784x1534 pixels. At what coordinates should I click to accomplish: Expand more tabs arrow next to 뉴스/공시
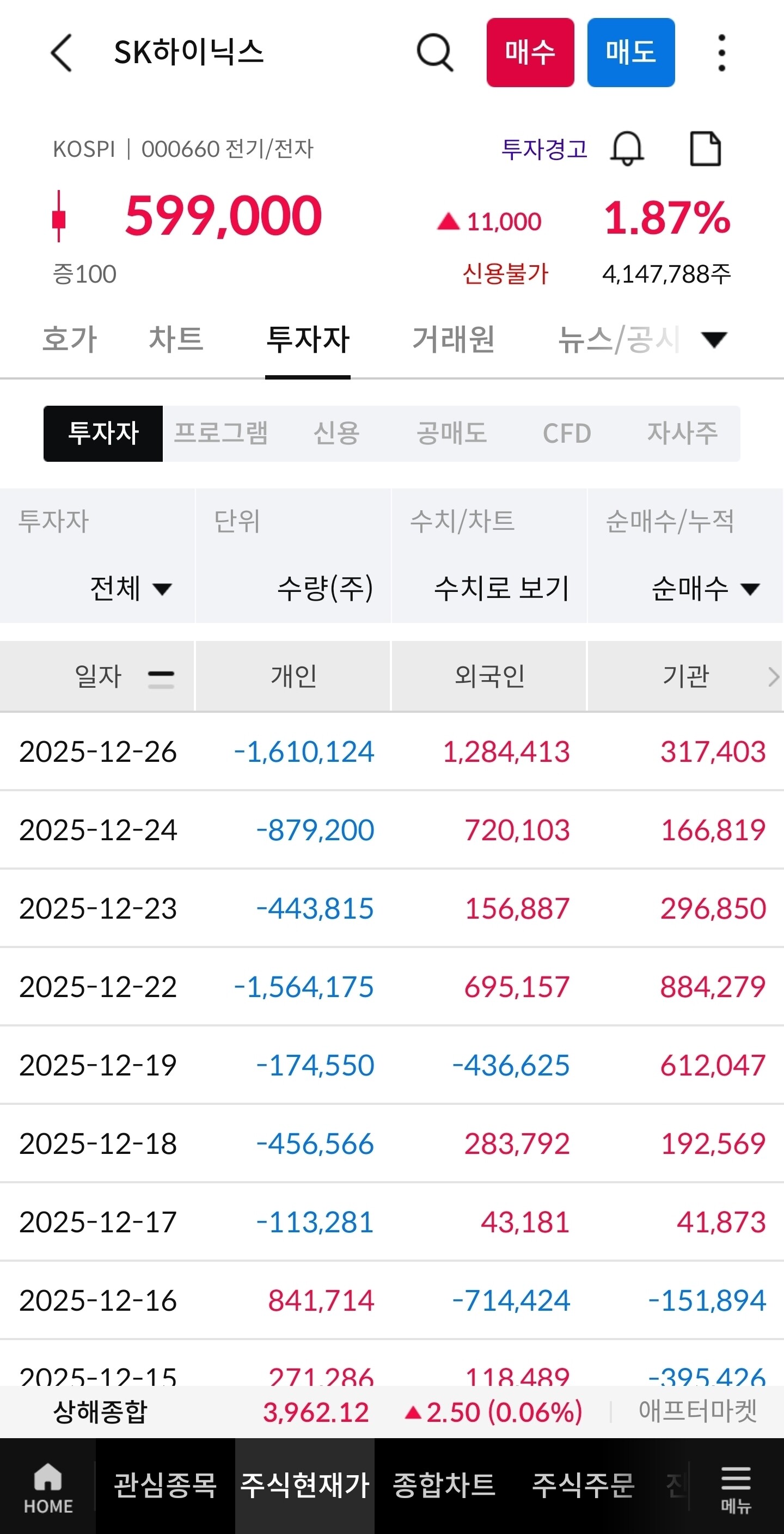click(714, 339)
